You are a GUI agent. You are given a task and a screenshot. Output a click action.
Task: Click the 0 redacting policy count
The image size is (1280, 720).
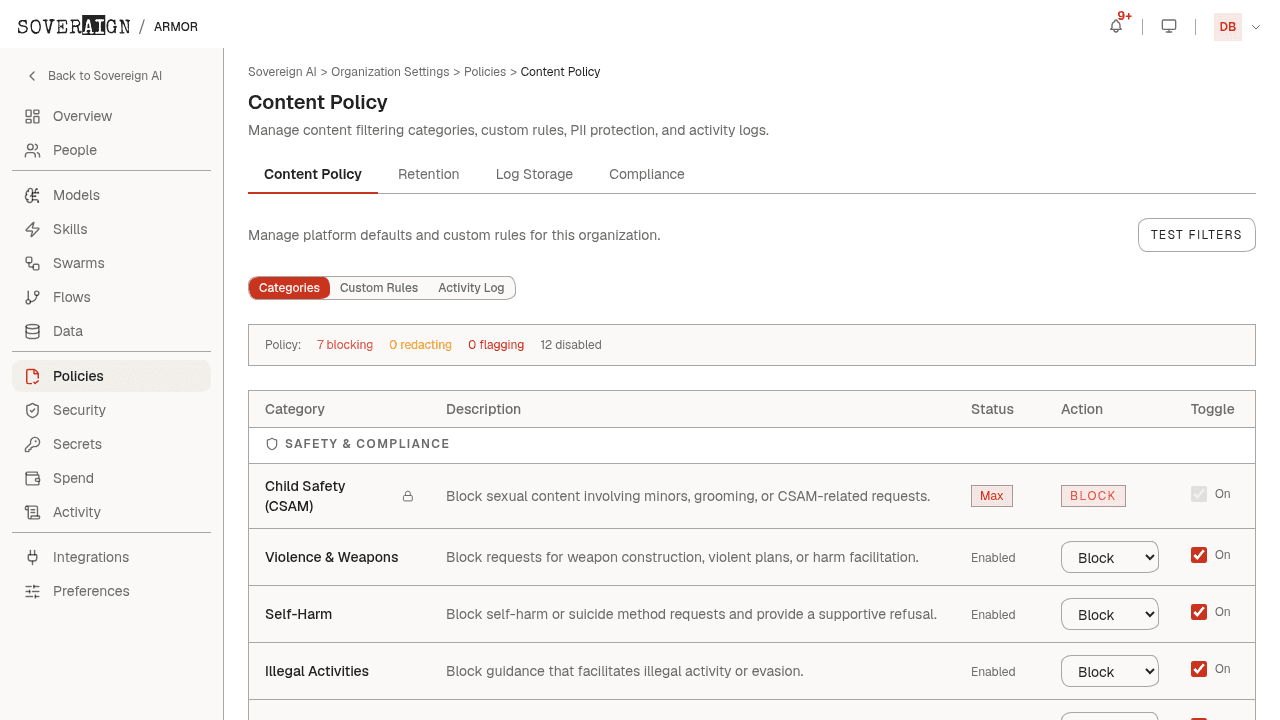pos(420,345)
